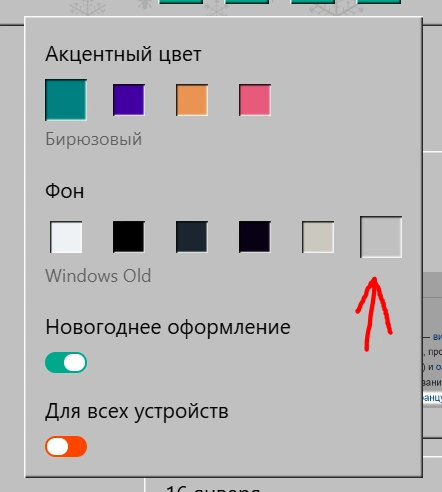Disable the Новогоднее оформление toggle
The height and width of the screenshot is (492, 442).
point(66,363)
